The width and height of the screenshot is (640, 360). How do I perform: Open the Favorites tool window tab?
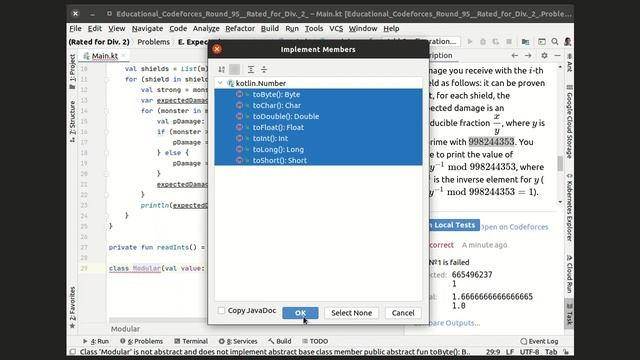pos(72,307)
